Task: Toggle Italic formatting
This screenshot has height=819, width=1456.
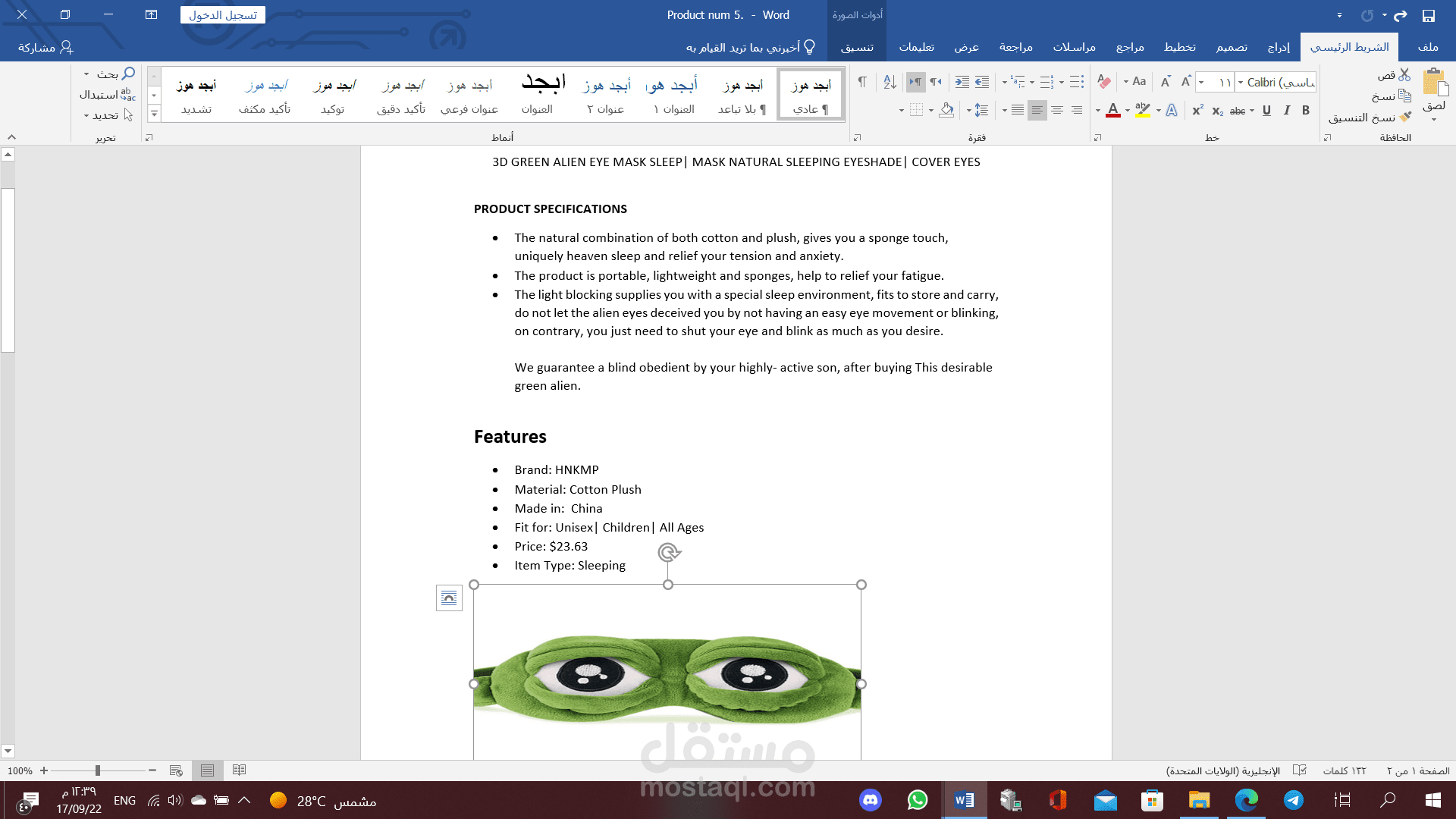Action: click(1287, 111)
